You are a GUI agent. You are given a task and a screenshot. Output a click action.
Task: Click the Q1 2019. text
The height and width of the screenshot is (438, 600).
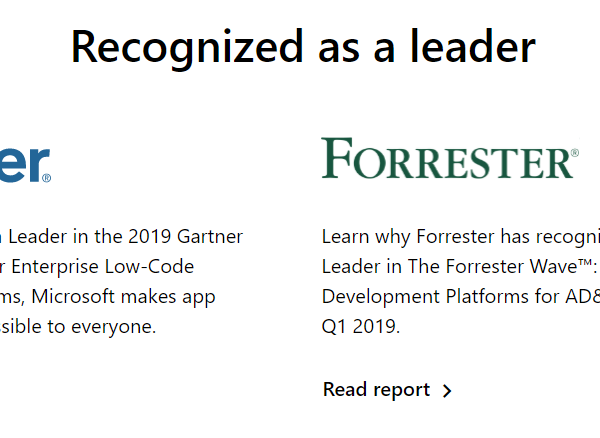tap(361, 327)
